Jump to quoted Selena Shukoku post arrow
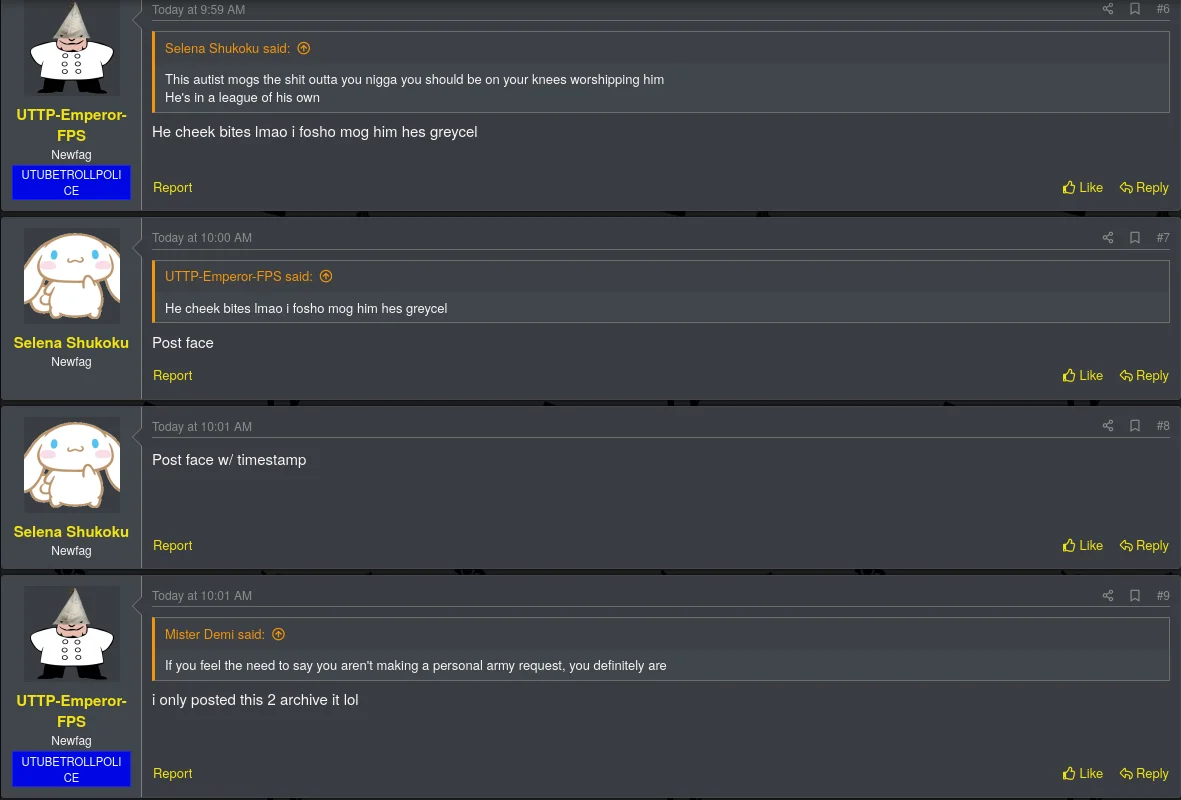1181x800 pixels. (x=304, y=48)
